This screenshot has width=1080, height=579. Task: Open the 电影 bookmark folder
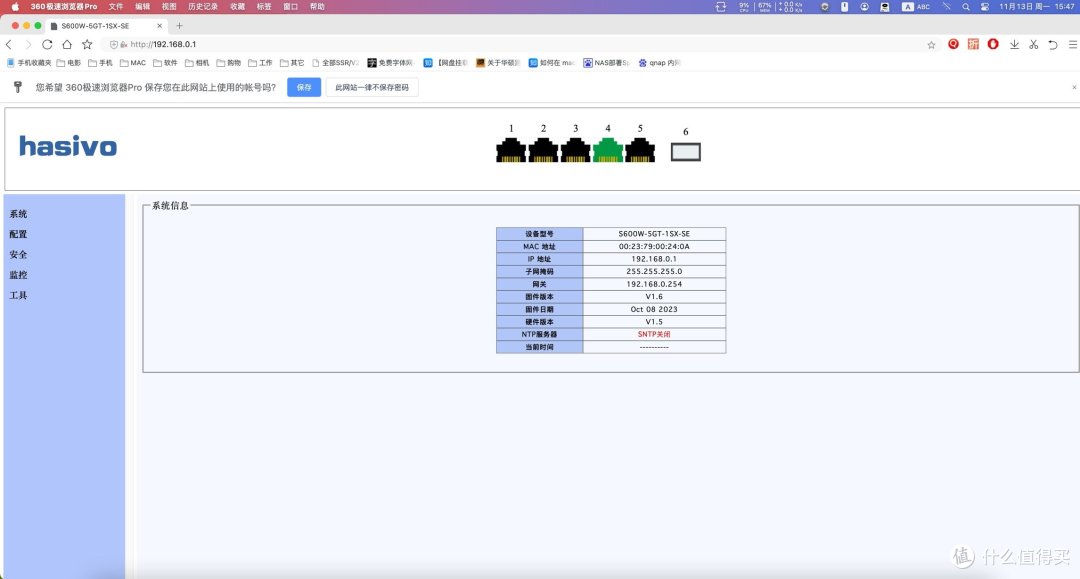pos(69,63)
